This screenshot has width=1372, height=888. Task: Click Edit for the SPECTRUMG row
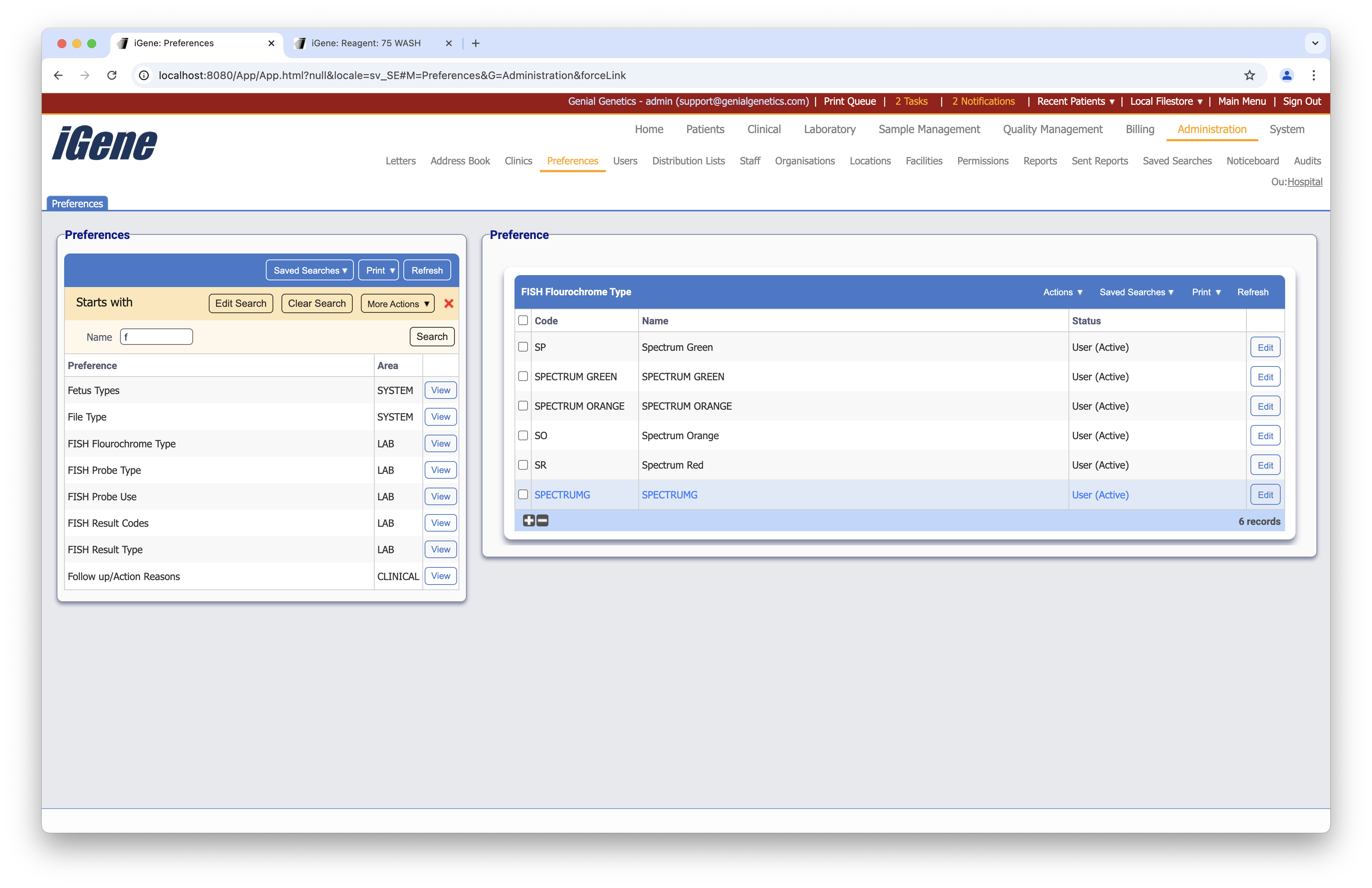click(1265, 495)
